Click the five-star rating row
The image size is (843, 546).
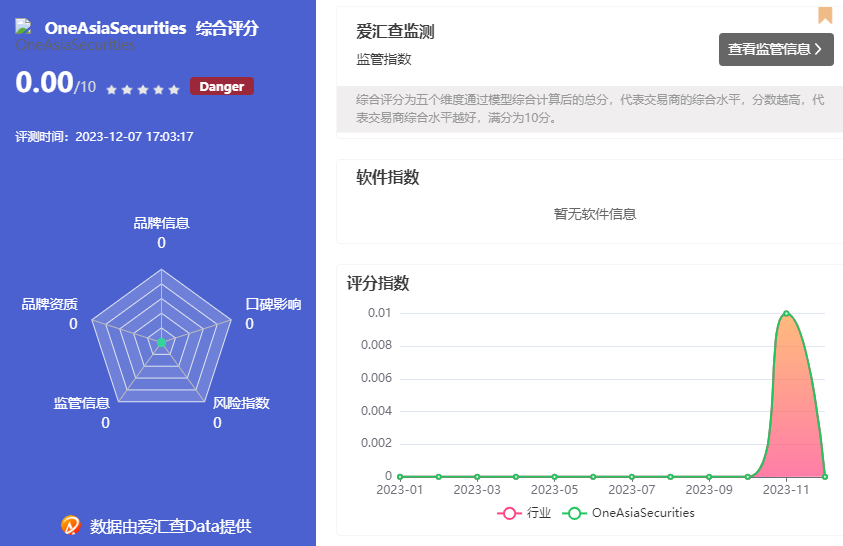(x=142, y=90)
